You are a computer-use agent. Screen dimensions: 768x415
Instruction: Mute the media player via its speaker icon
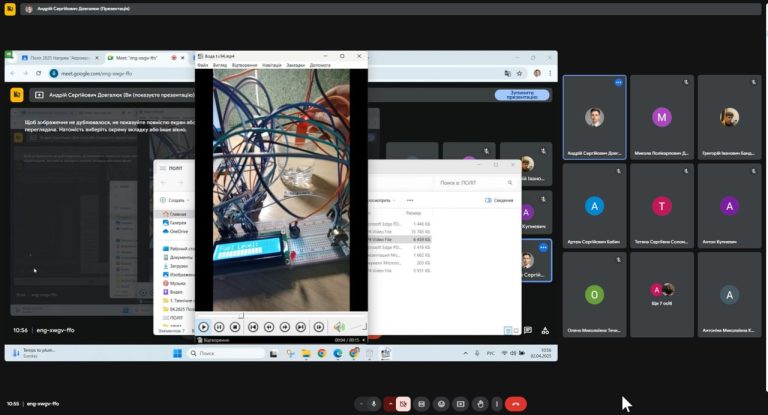point(339,327)
